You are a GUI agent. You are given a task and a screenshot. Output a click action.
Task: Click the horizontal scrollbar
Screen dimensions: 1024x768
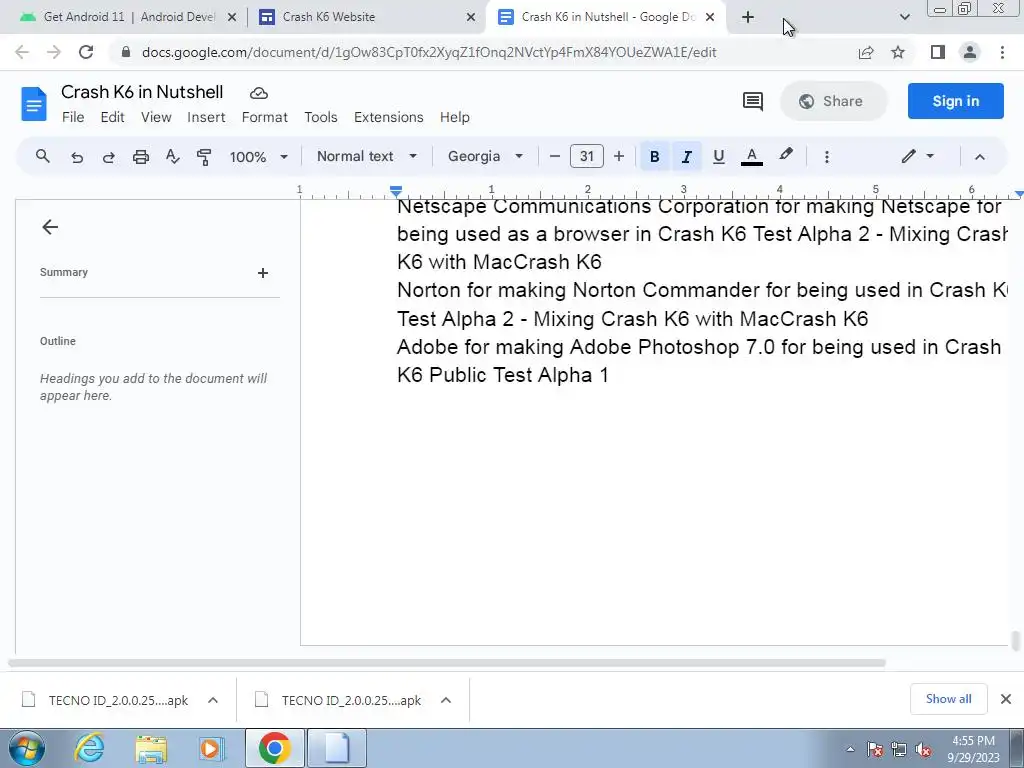[x=447, y=663]
